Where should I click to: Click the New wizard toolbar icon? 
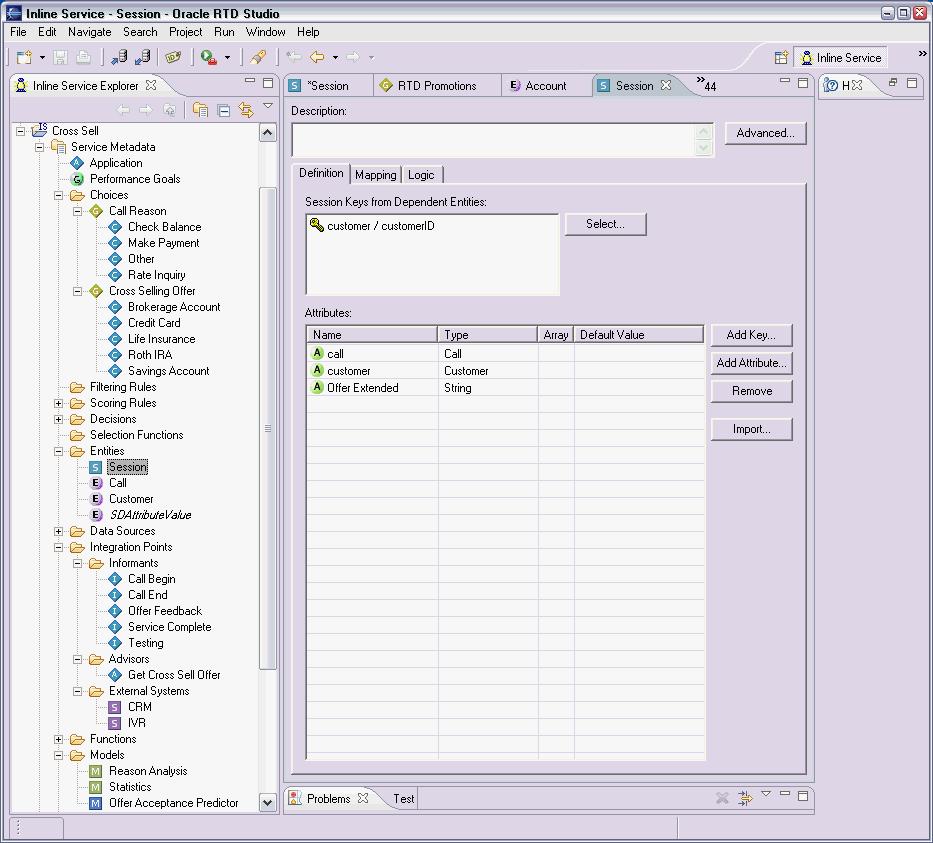[x=24, y=57]
